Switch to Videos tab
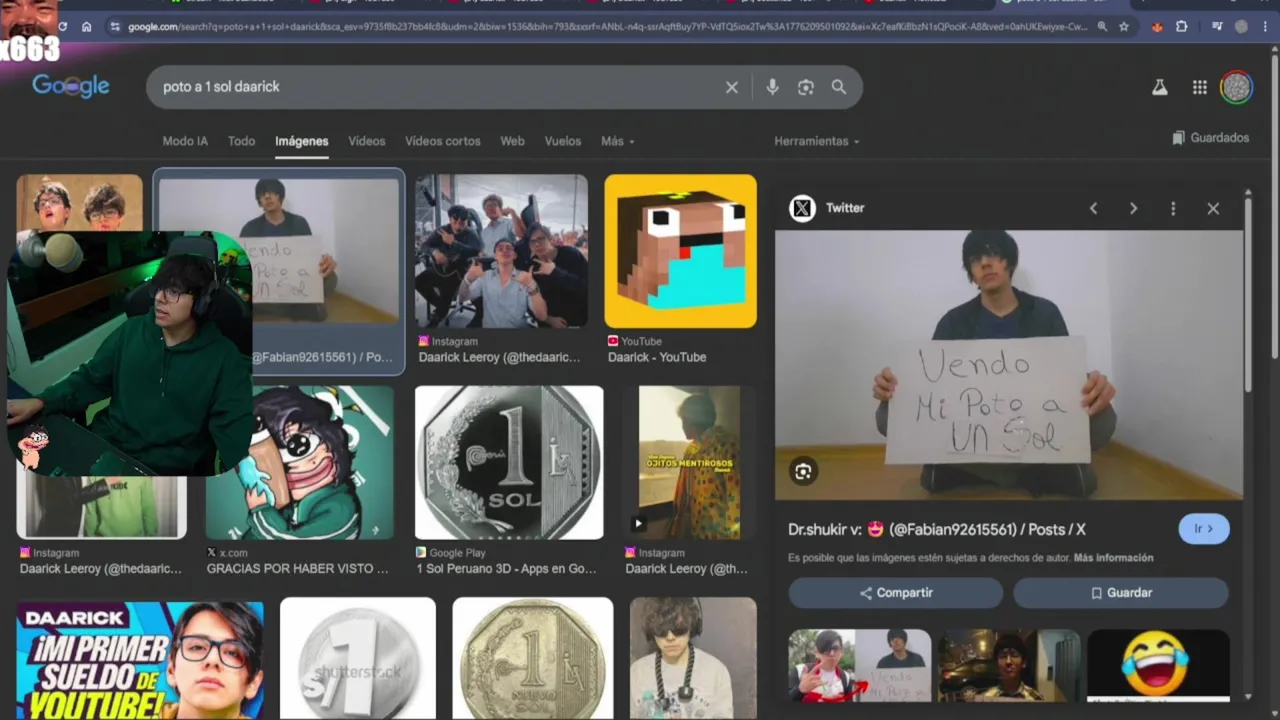 click(x=367, y=141)
